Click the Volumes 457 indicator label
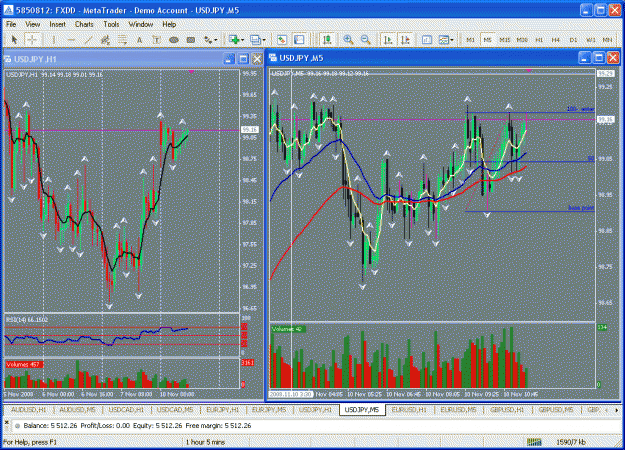Viewport: 625px width, 450px height. 23,364
